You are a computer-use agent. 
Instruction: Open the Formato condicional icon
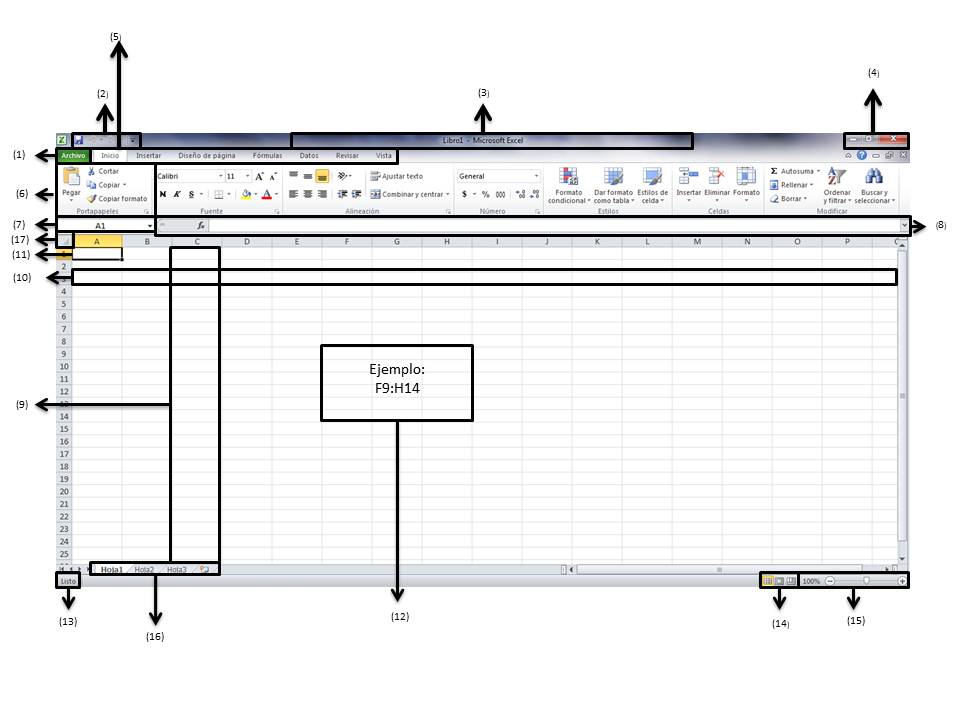pyautogui.click(x=569, y=178)
